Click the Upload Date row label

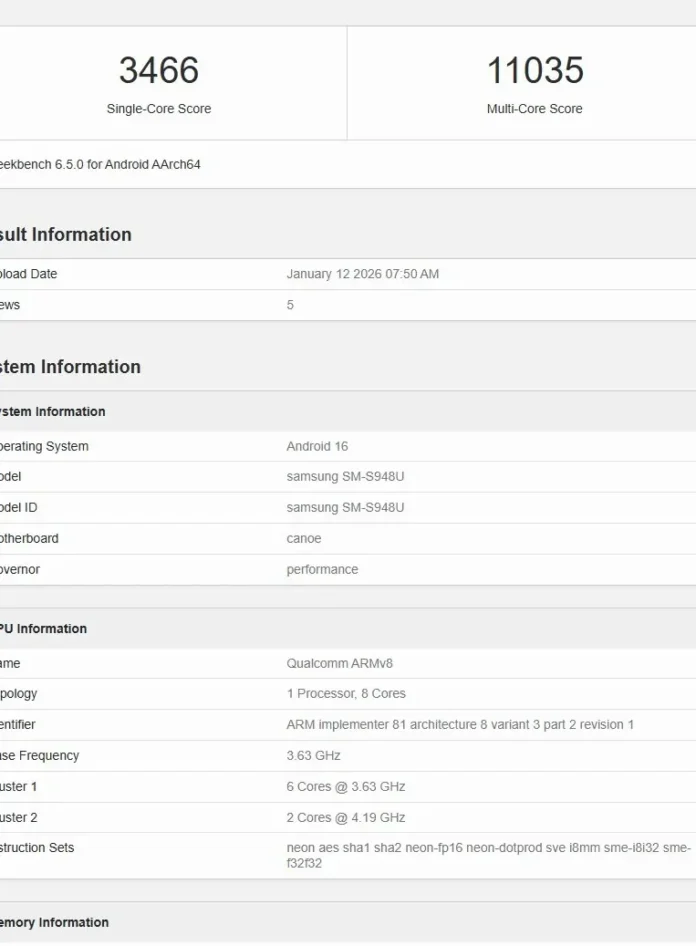coord(28,274)
